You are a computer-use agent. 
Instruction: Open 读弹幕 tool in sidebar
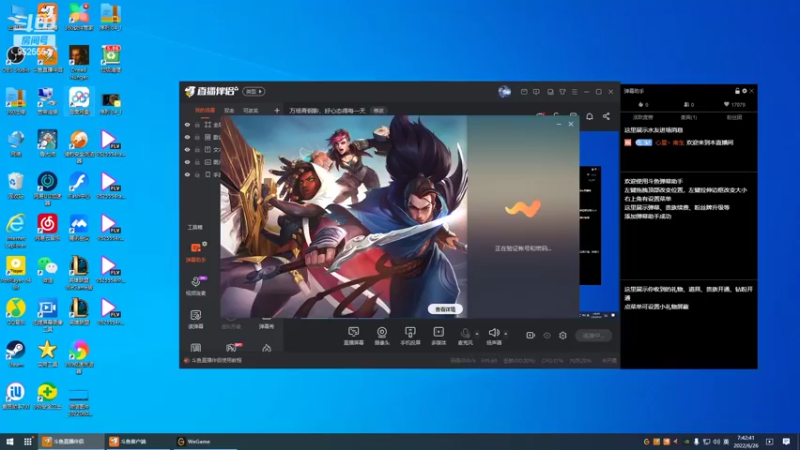[x=196, y=319]
